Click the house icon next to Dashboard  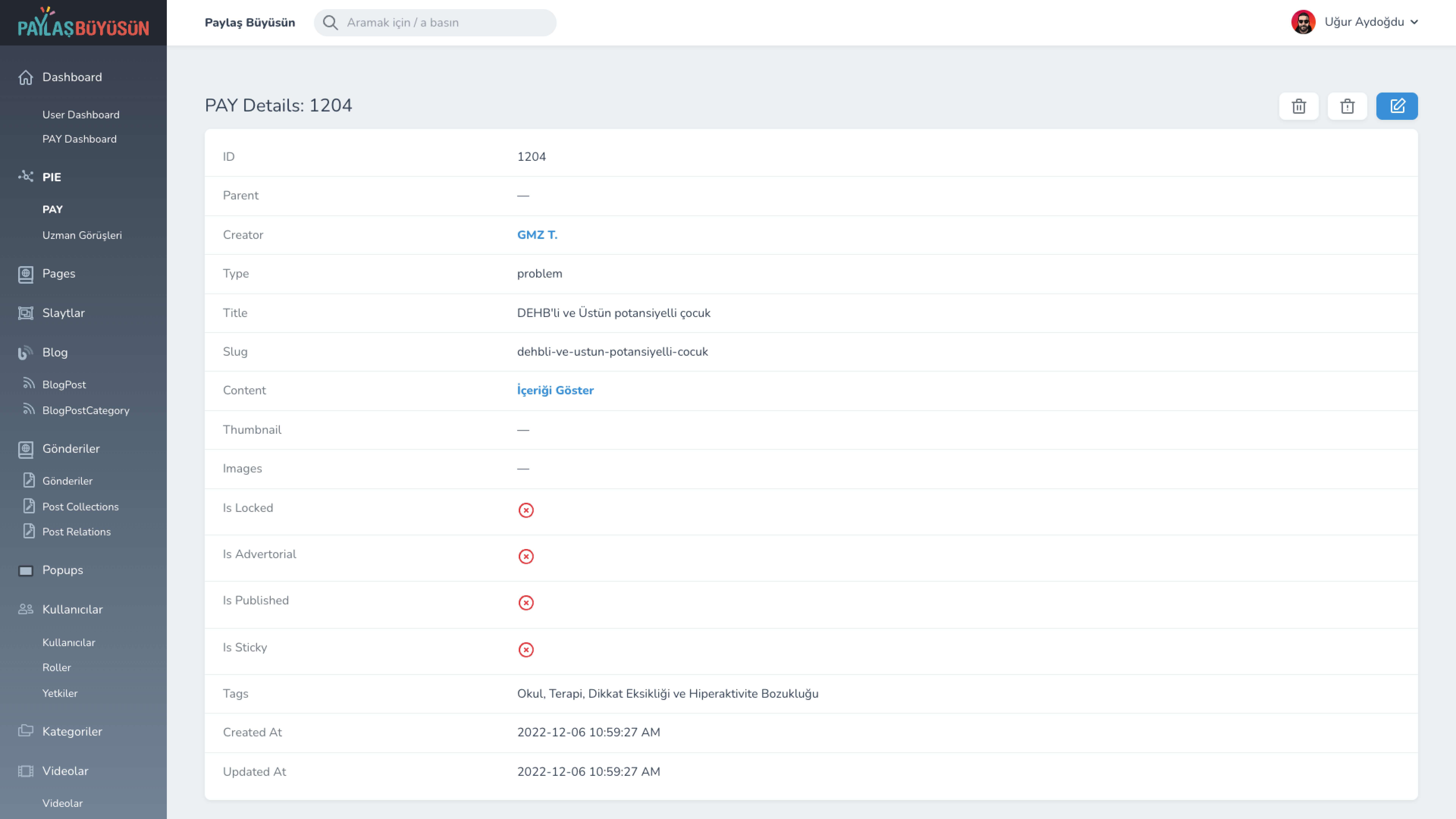click(25, 77)
